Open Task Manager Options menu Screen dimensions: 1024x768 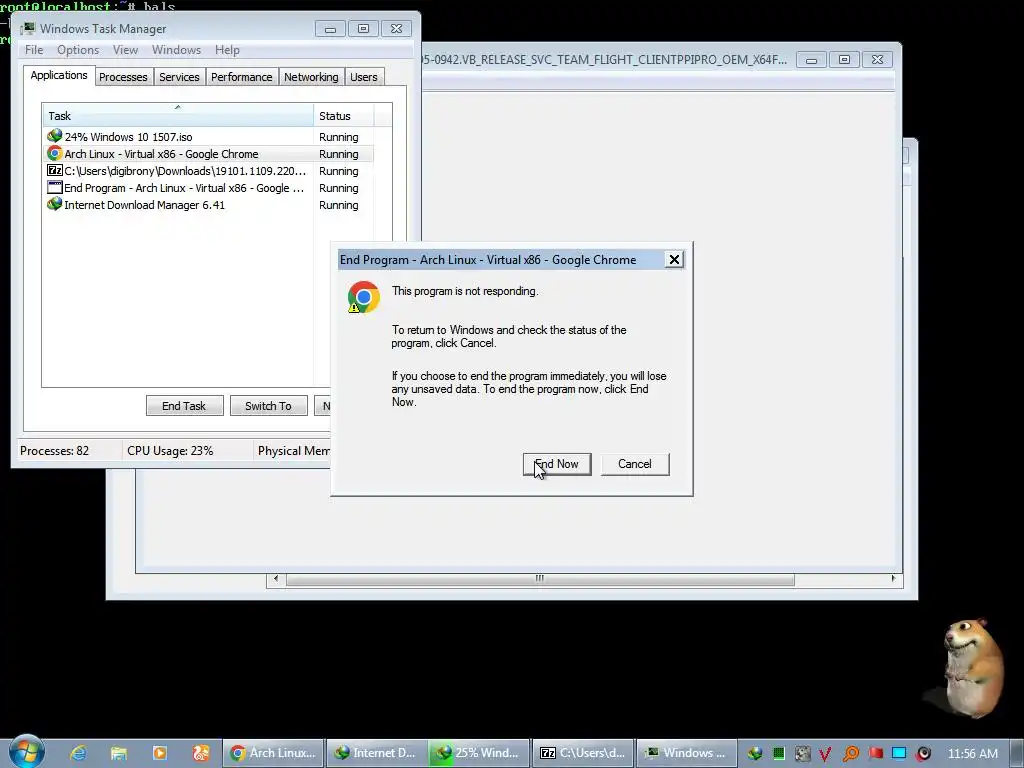(x=78, y=50)
